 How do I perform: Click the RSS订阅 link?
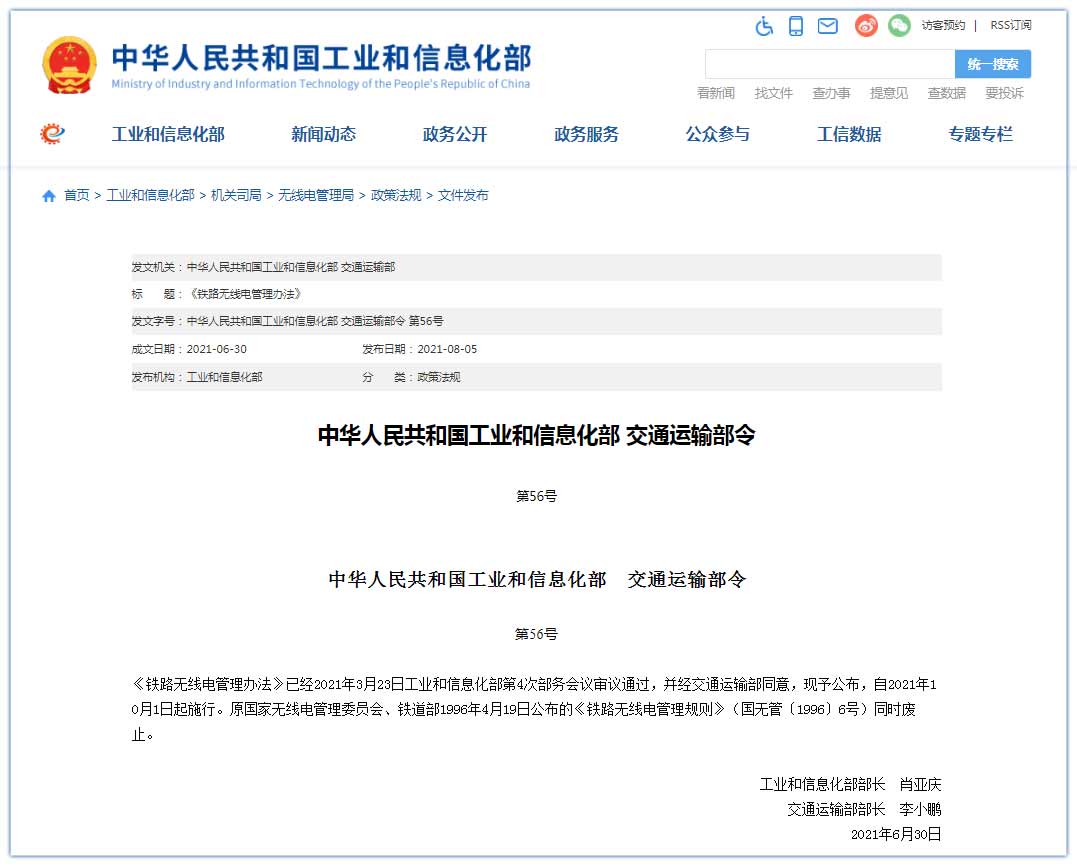1010,25
